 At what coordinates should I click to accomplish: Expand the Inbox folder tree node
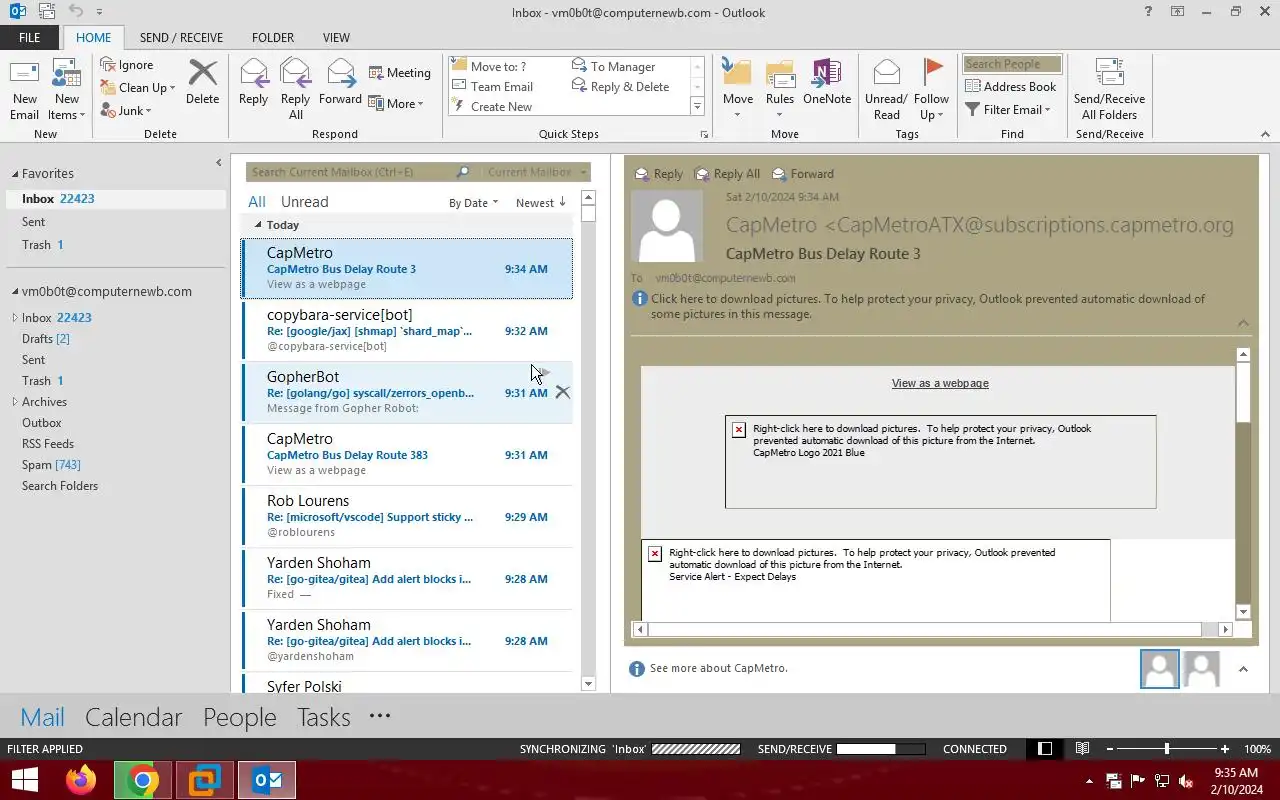click(14, 318)
